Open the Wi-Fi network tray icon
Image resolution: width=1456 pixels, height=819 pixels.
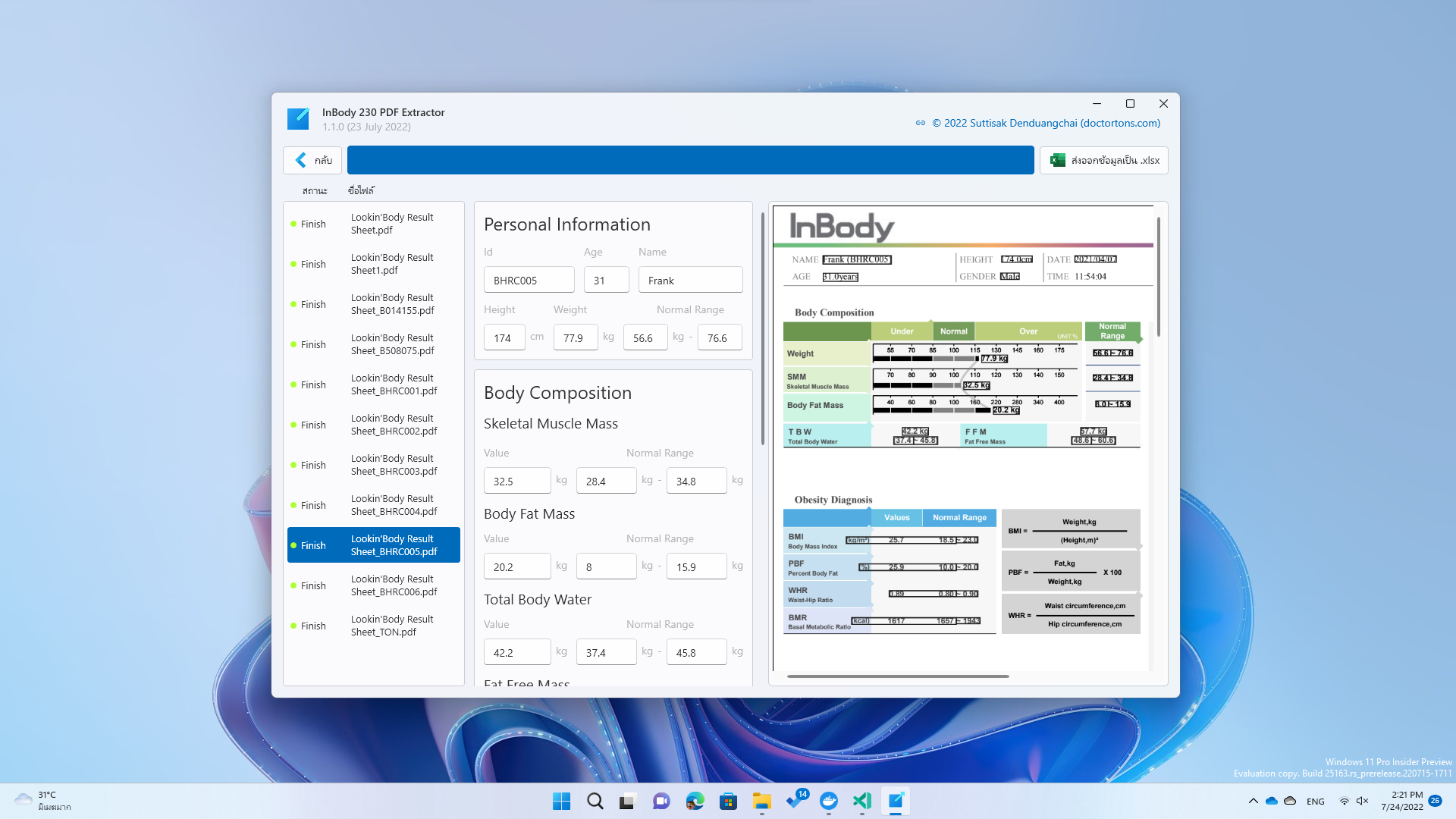click(x=1344, y=801)
